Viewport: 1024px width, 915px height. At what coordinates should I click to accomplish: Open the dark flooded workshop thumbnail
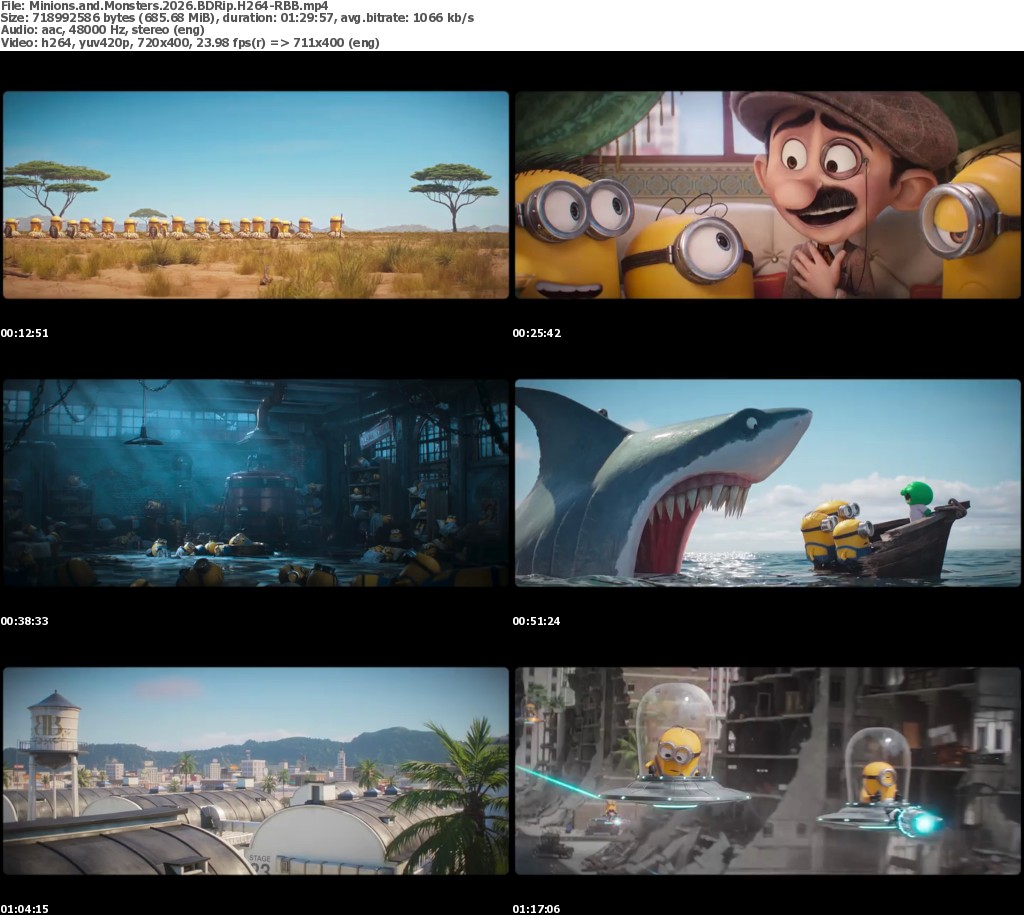pos(256,483)
